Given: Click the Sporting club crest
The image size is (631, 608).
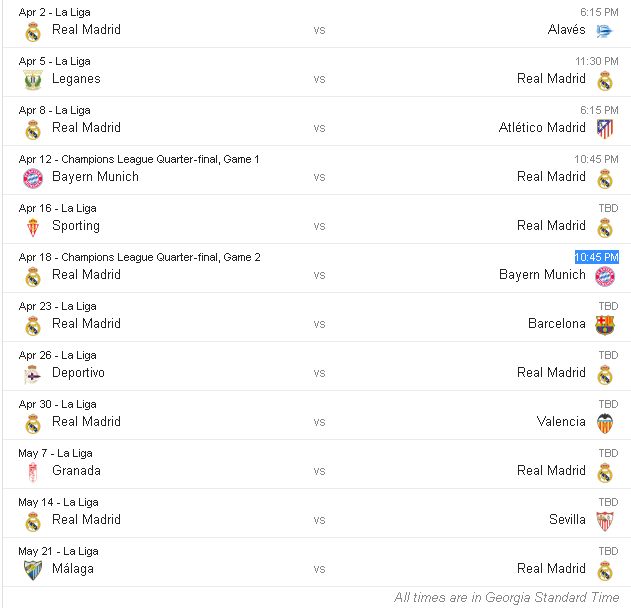Looking at the screenshot, I should click(33, 227).
